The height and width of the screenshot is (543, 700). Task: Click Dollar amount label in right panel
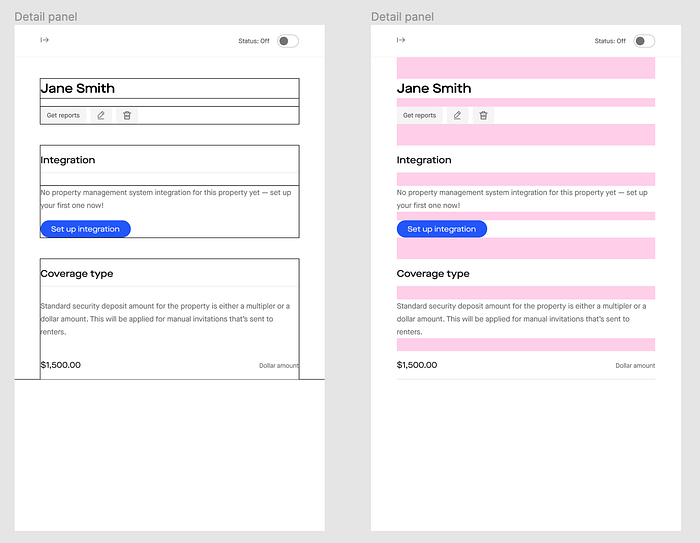(635, 366)
